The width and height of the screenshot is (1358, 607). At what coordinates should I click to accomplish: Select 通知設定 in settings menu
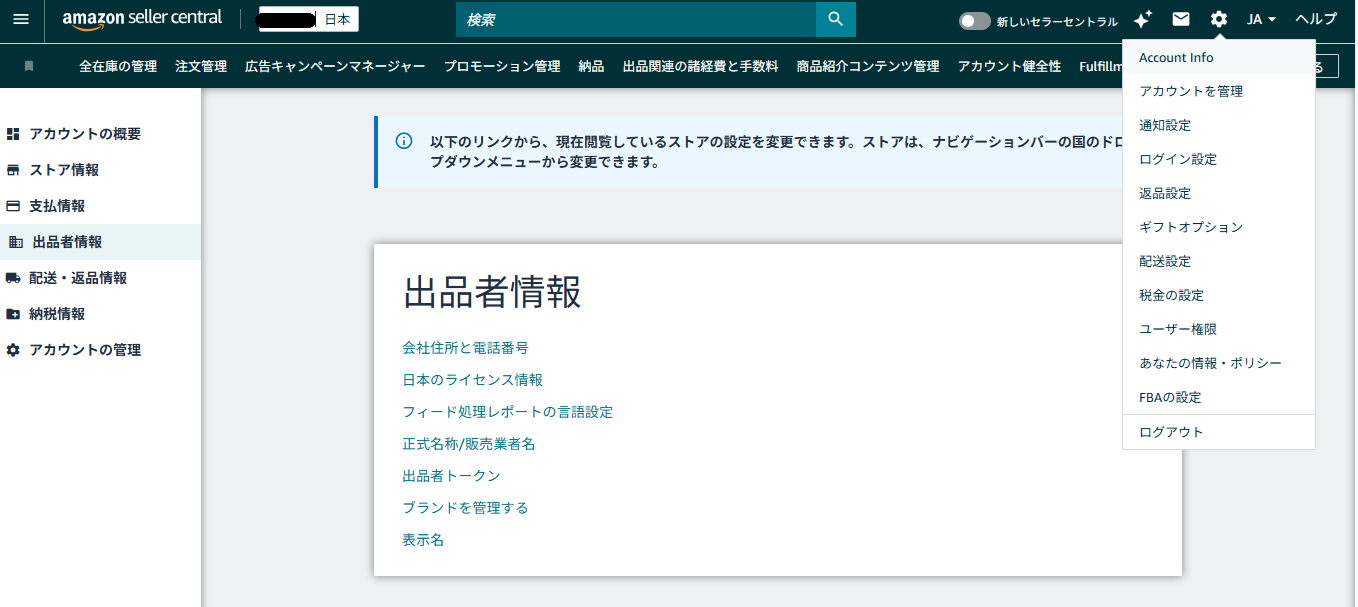coord(1219,125)
